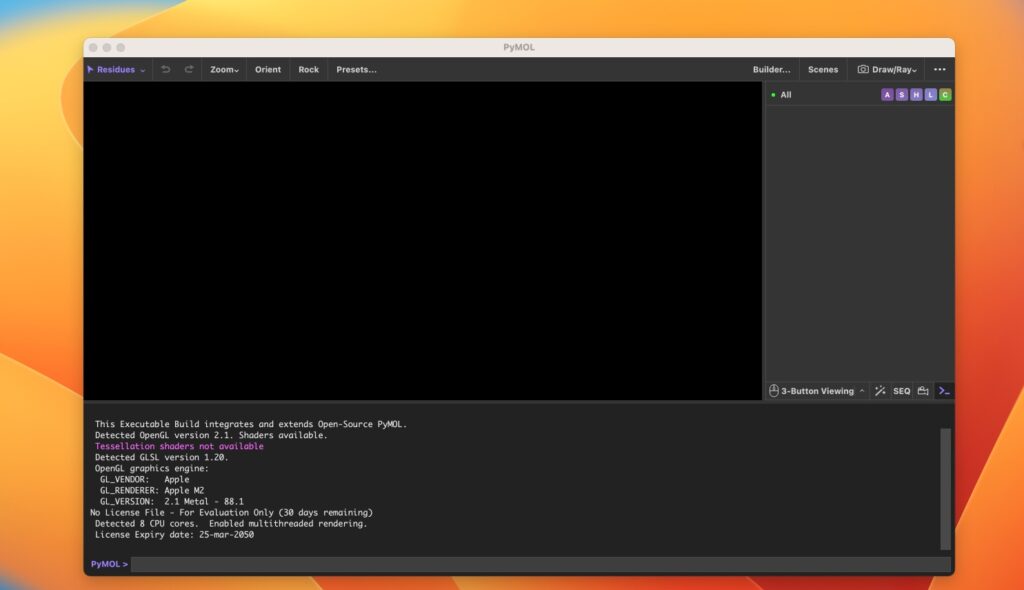Open the Residues selection dropdown

pyautogui.click(x=116, y=69)
